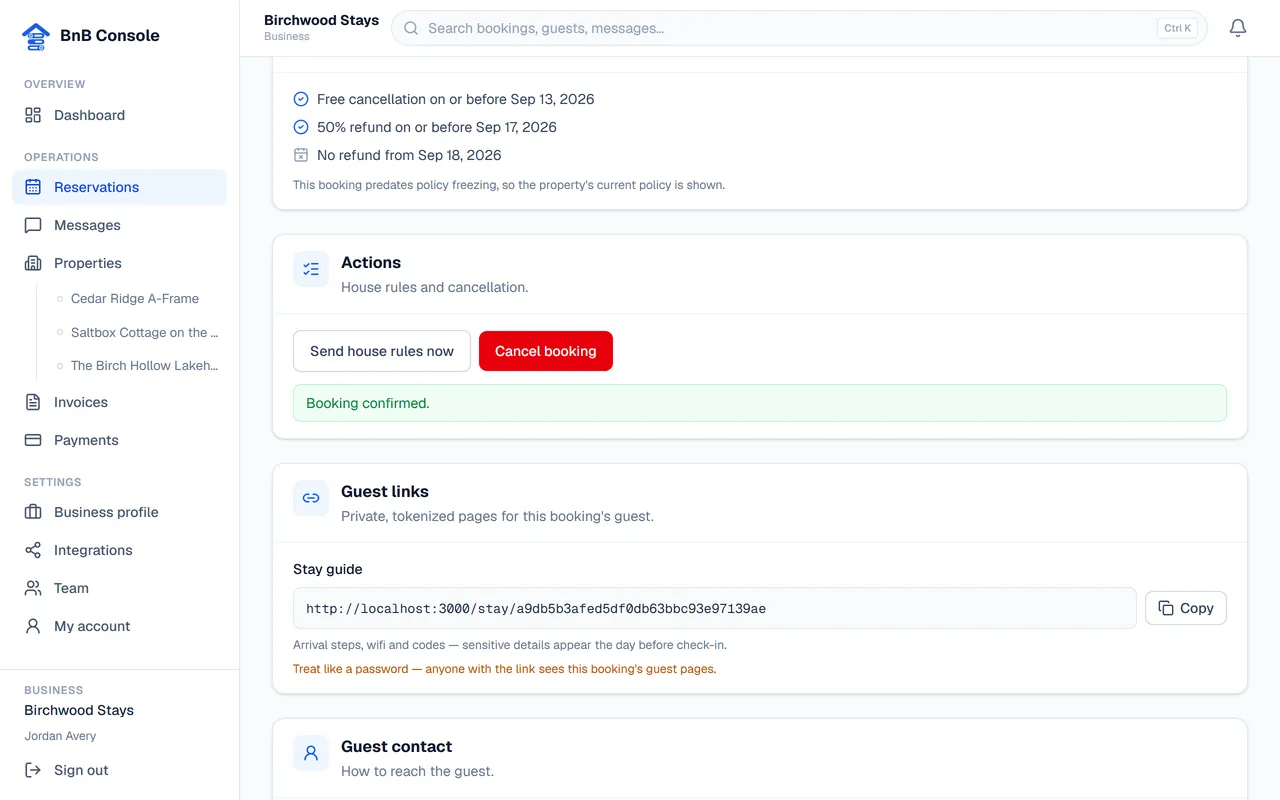This screenshot has height=800, width=1280.
Task: Click the Team people icon
Action: click(33, 588)
